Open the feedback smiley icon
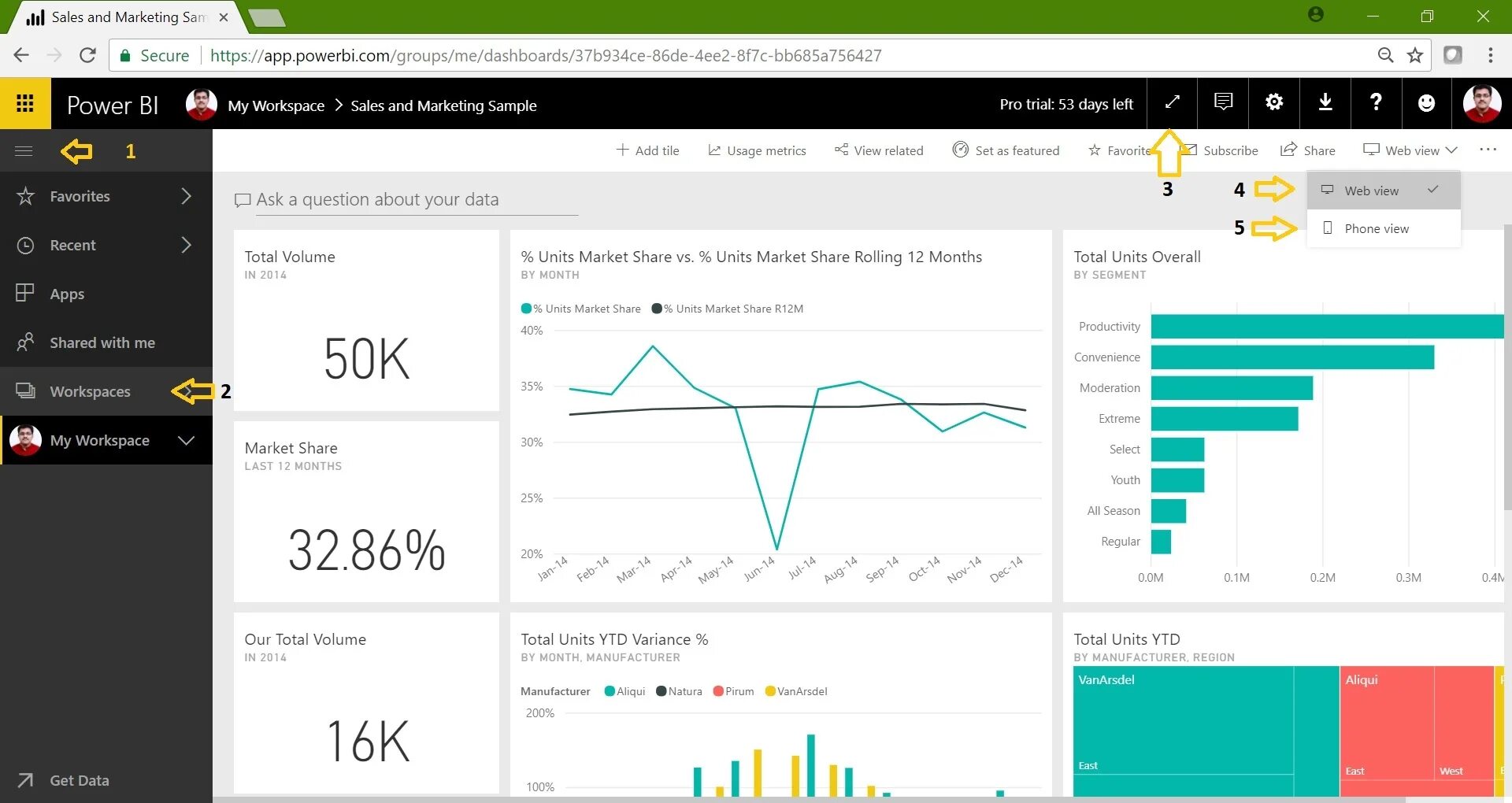 tap(1426, 102)
